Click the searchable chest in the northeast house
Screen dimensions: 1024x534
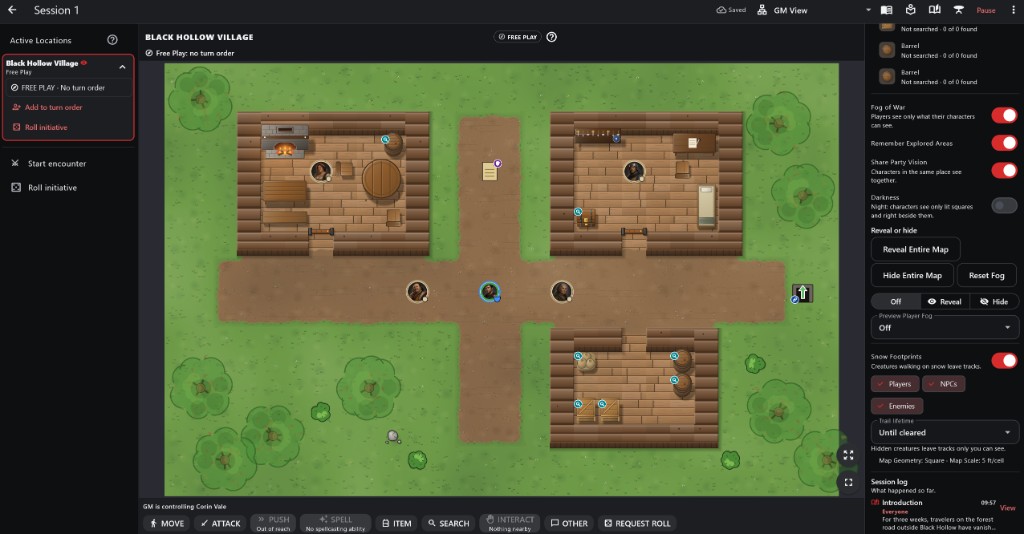point(585,218)
